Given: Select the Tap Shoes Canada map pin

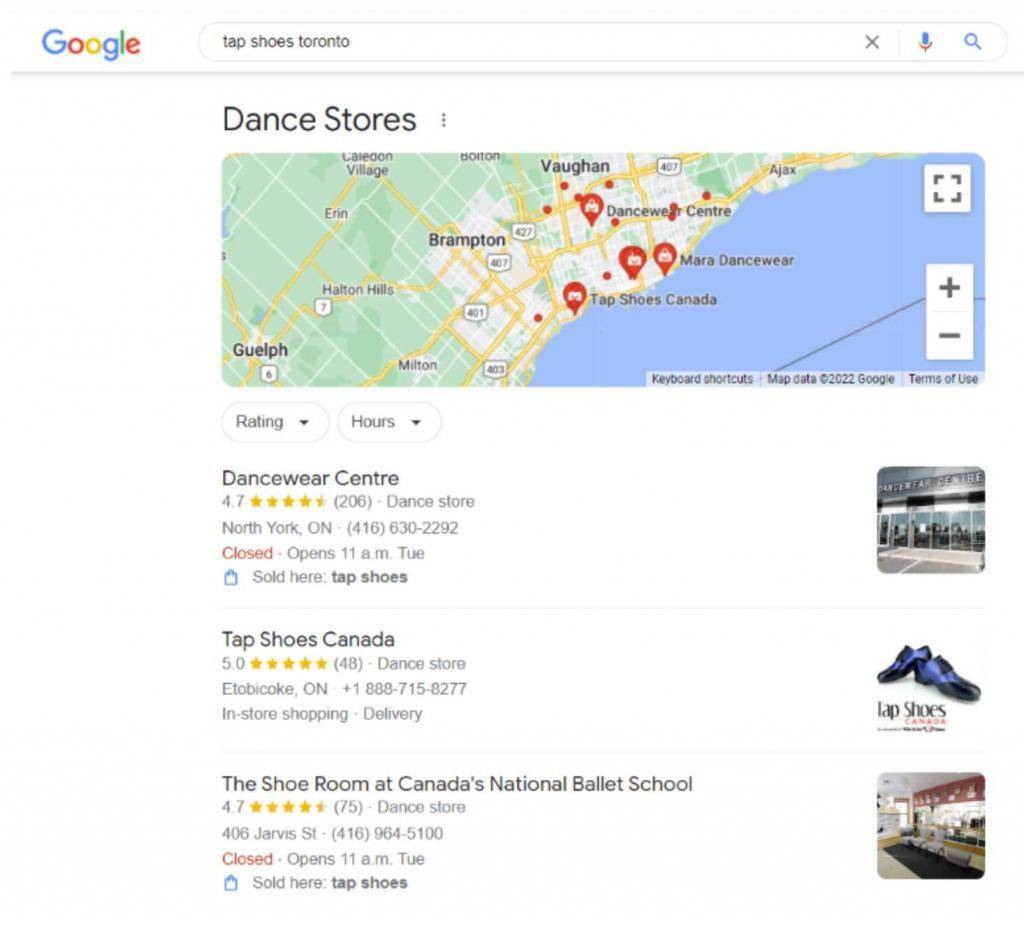Looking at the screenshot, I should click(574, 298).
